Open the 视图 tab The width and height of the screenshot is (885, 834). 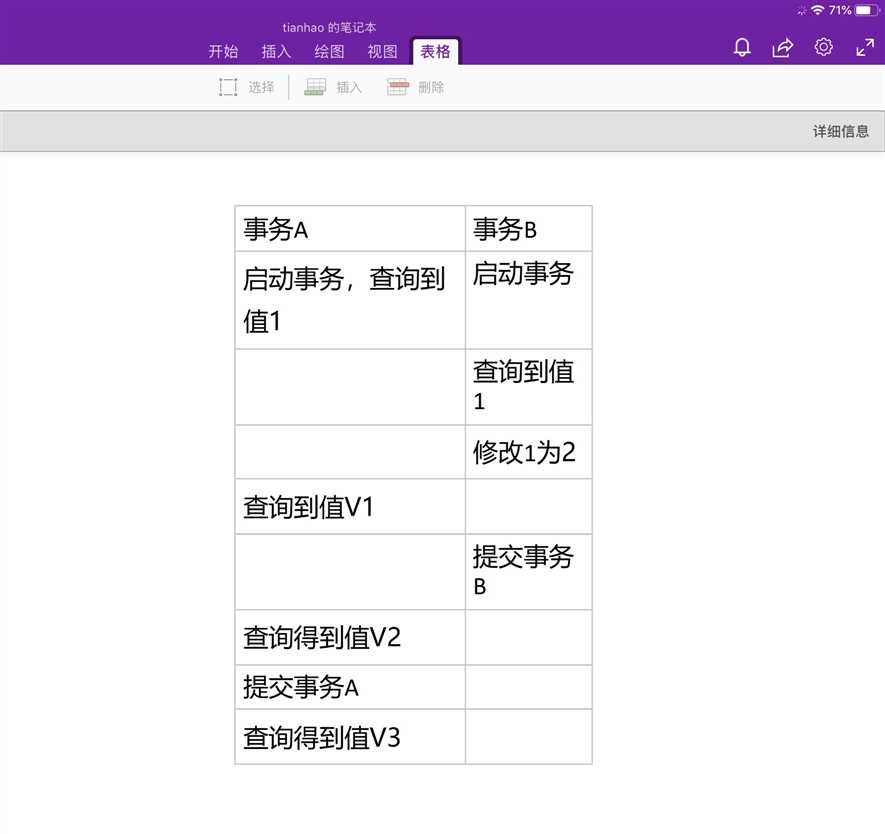coord(382,52)
